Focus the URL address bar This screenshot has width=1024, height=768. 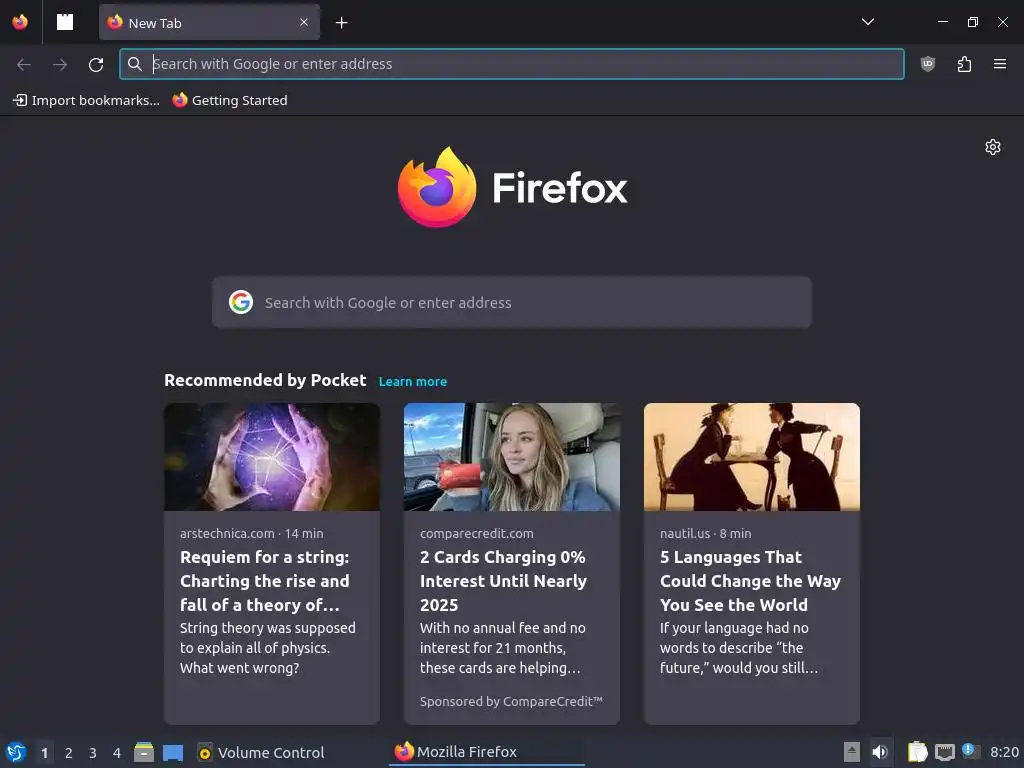click(511, 64)
